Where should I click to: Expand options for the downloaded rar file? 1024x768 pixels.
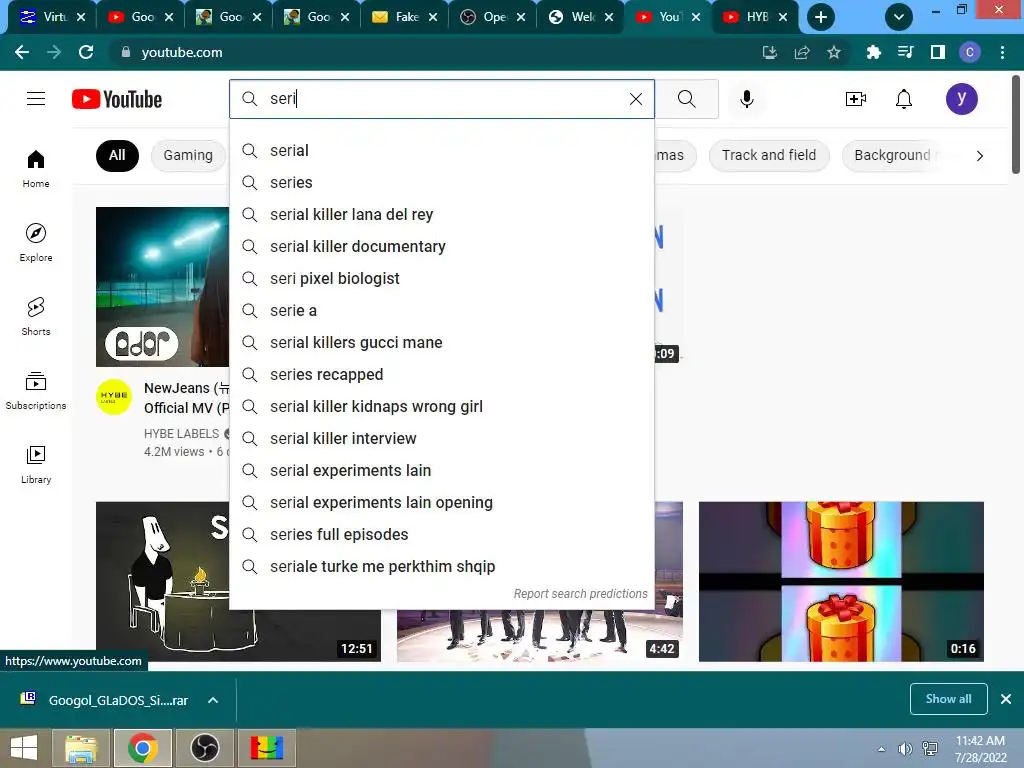click(x=213, y=700)
